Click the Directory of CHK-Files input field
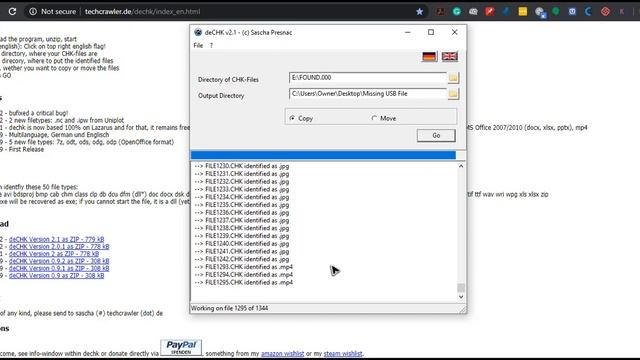Image resolution: width=640 pixels, height=360 pixels. click(x=368, y=78)
